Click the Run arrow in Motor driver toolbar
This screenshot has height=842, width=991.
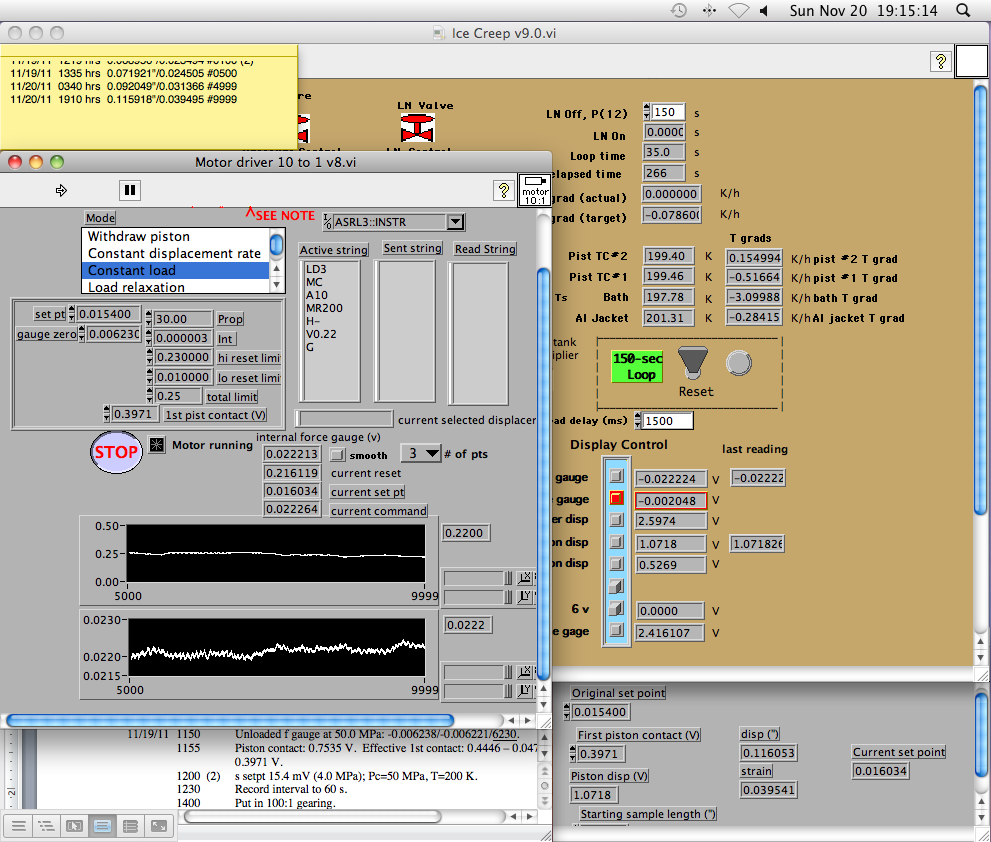[61, 190]
